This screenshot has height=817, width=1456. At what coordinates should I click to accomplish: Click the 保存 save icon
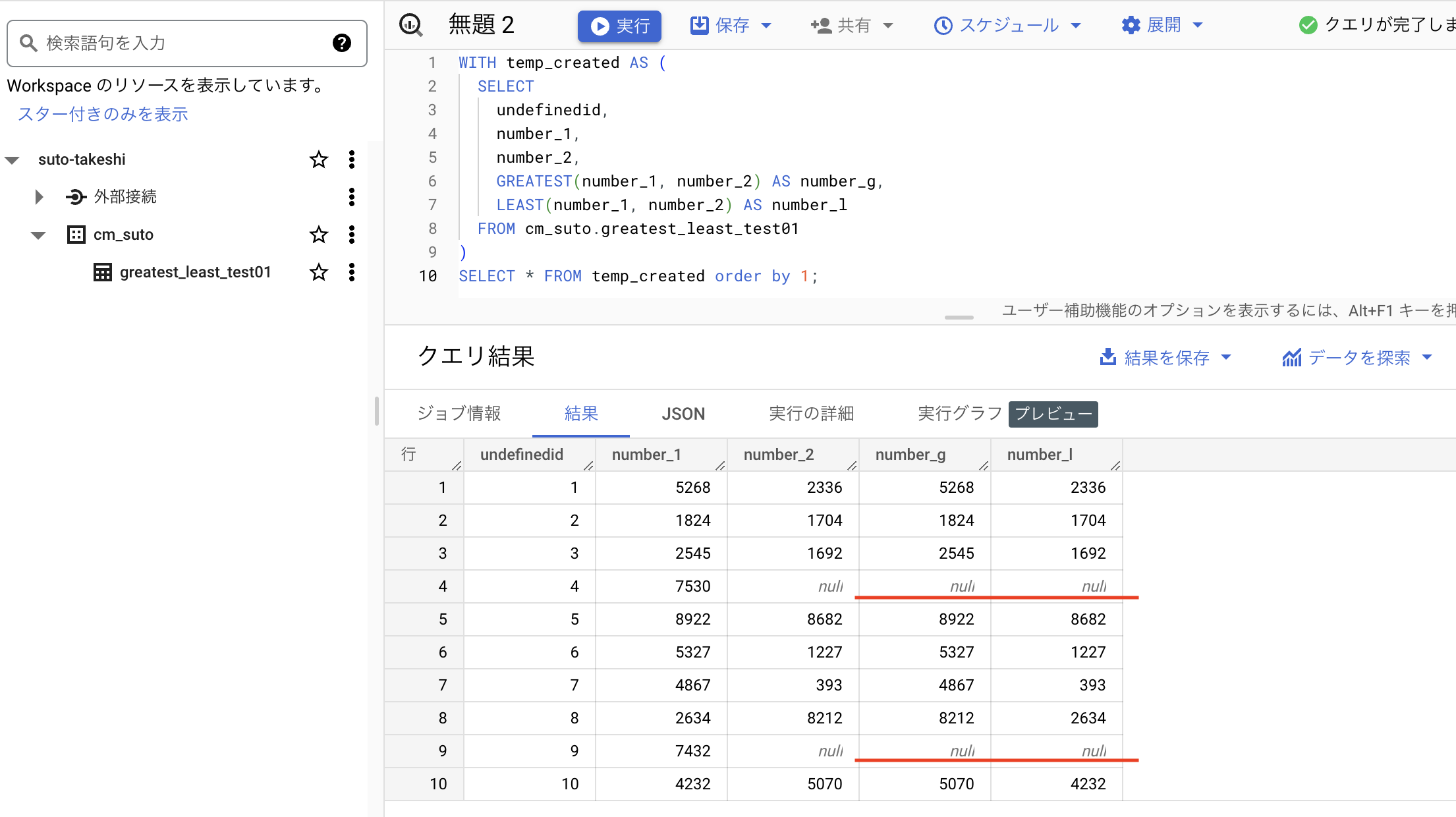coord(699,25)
